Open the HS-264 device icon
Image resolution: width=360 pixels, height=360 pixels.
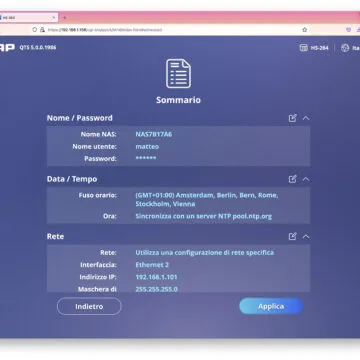pos(304,48)
